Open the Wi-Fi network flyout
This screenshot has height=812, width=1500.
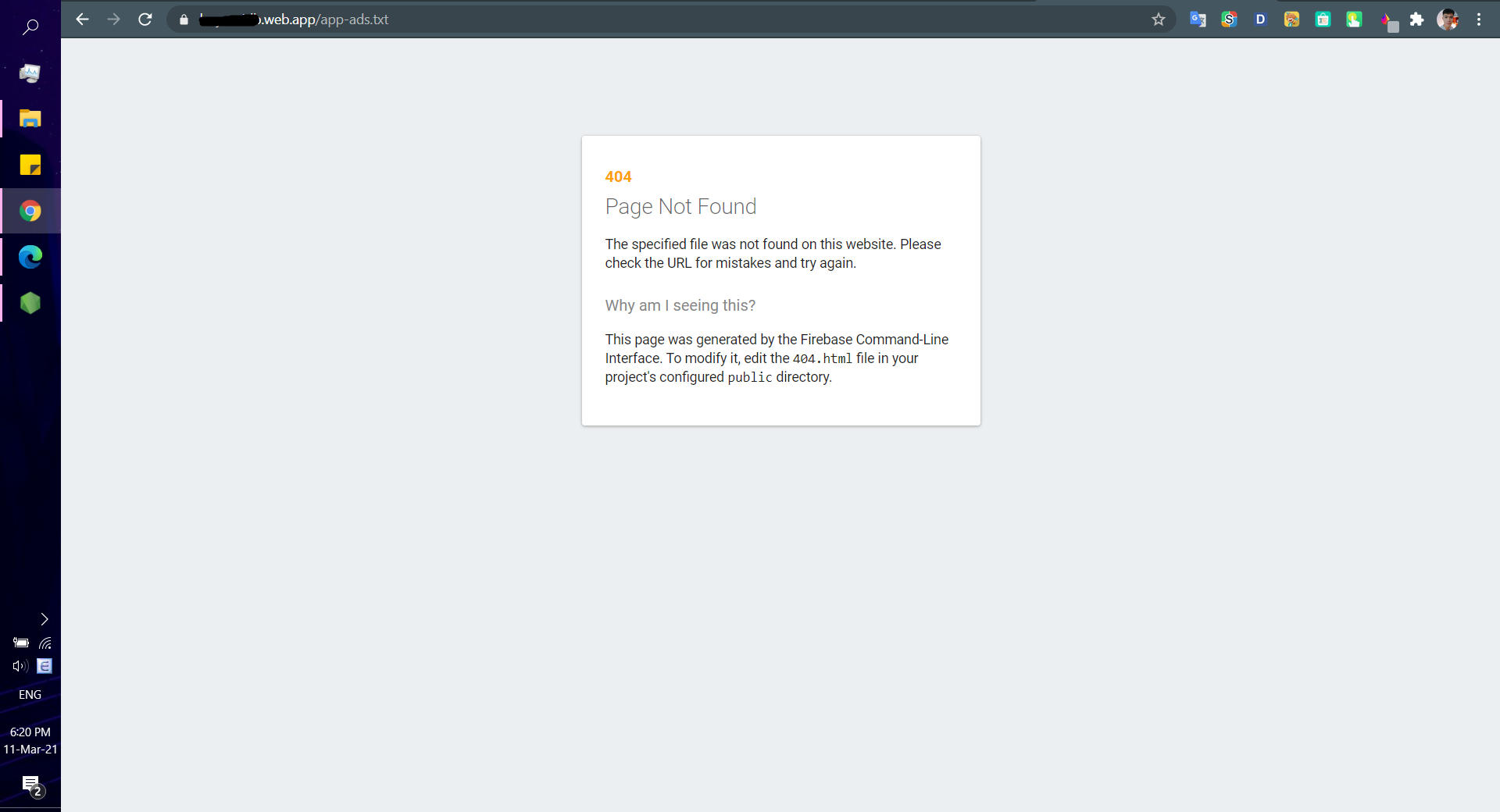45,643
